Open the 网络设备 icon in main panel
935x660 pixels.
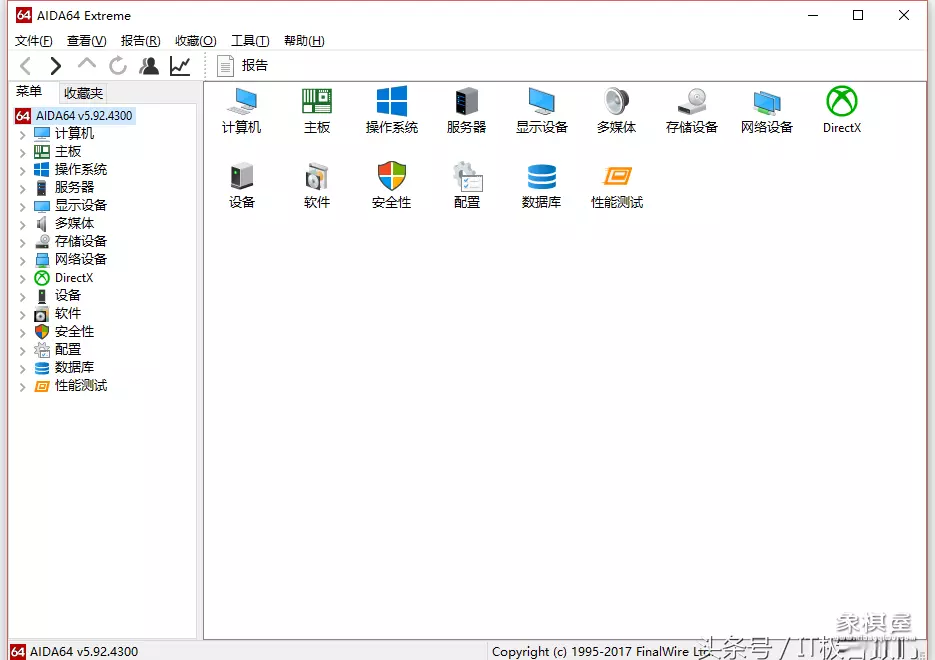tap(767, 110)
